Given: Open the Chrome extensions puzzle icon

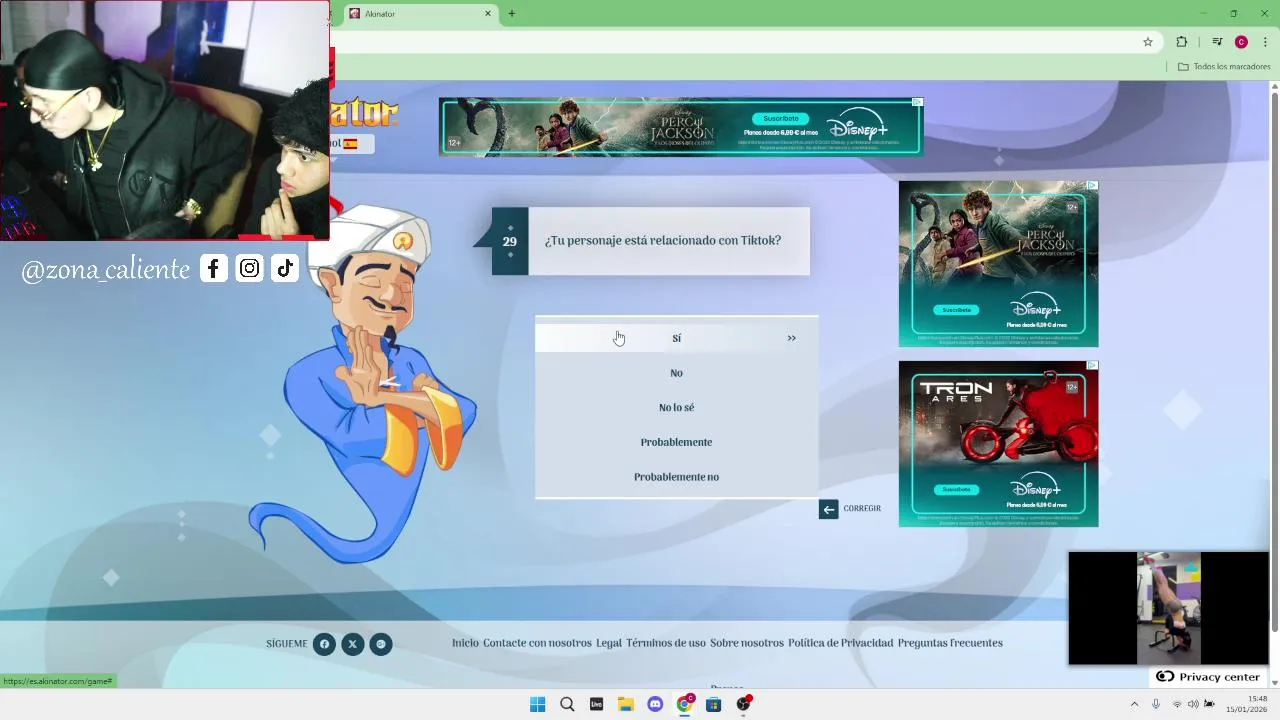Looking at the screenshot, I should [x=1182, y=42].
